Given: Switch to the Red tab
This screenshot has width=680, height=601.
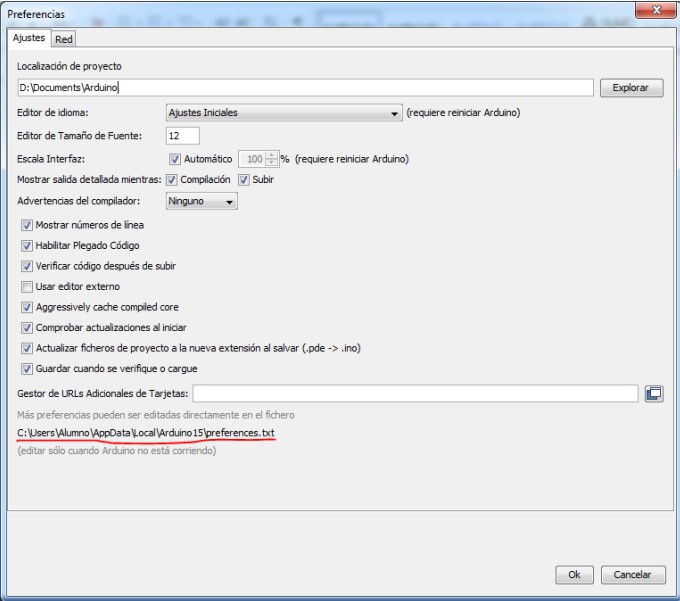Looking at the screenshot, I should 64,39.
